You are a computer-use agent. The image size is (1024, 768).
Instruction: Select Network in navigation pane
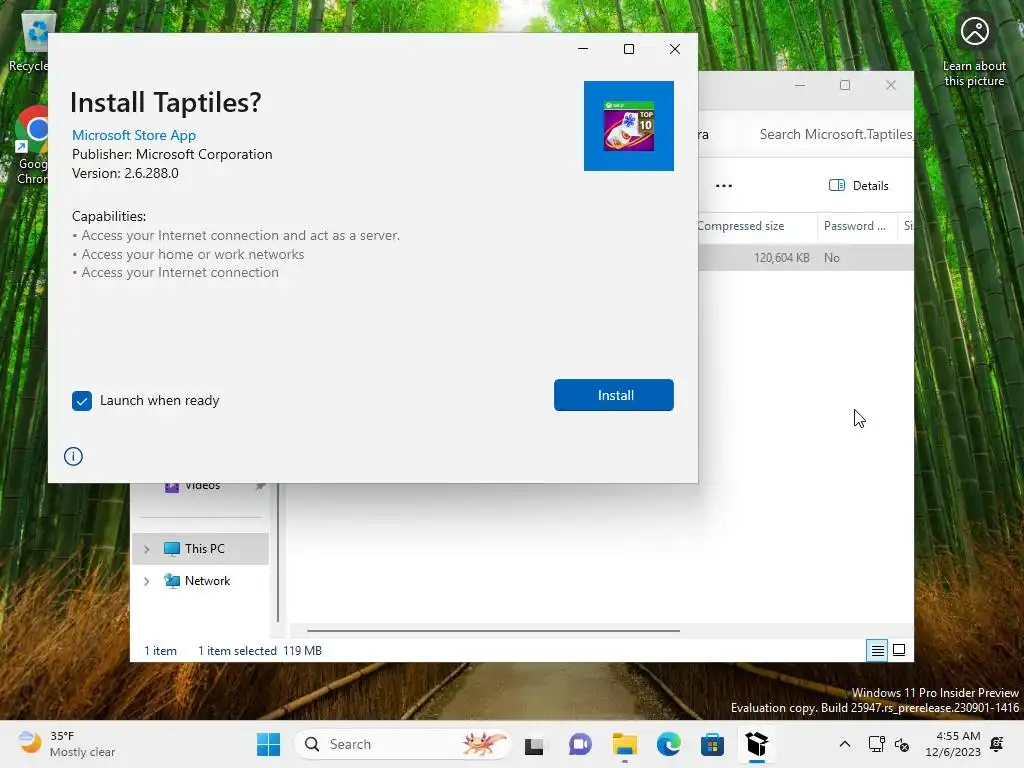click(x=200, y=581)
